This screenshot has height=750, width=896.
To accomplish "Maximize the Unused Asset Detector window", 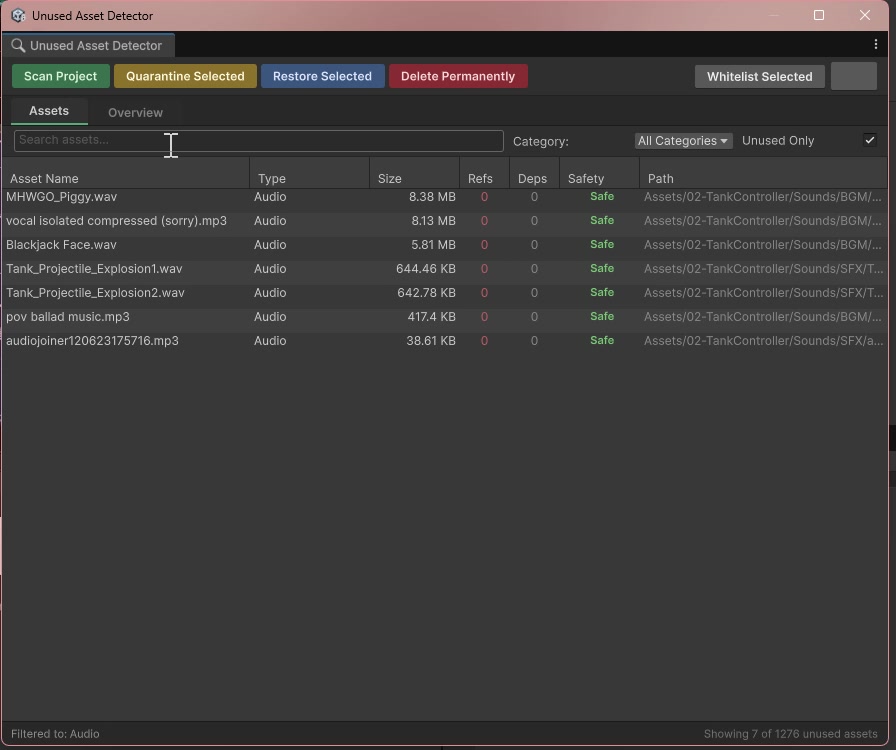I will tap(819, 15).
